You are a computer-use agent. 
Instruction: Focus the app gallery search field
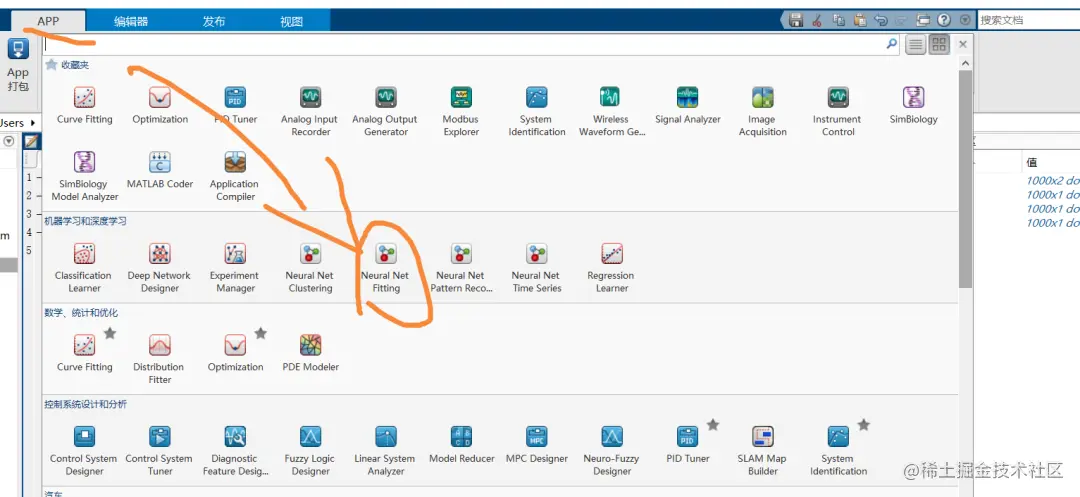[x=472, y=43]
